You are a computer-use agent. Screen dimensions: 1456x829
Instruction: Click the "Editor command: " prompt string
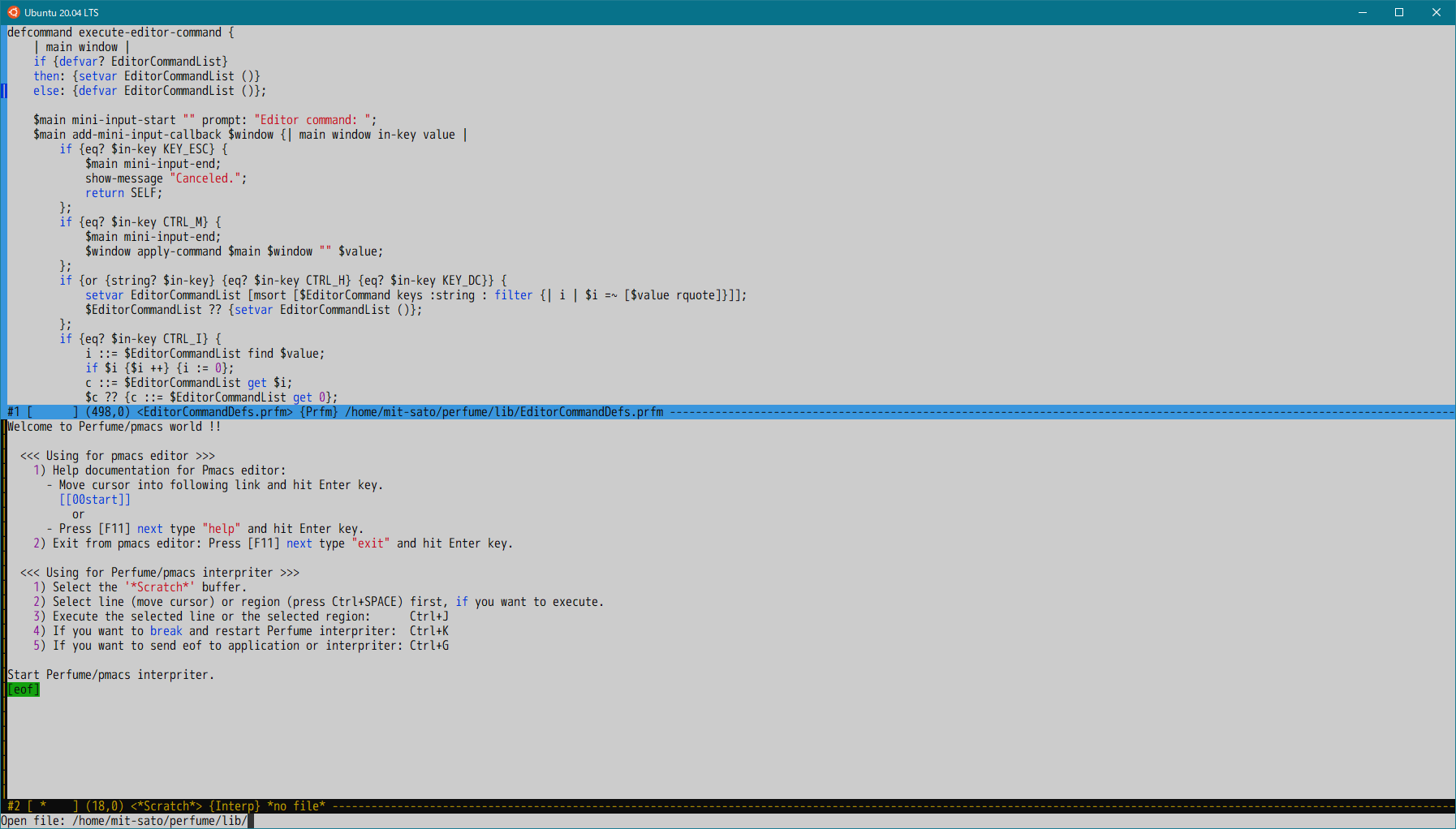click(x=312, y=120)
